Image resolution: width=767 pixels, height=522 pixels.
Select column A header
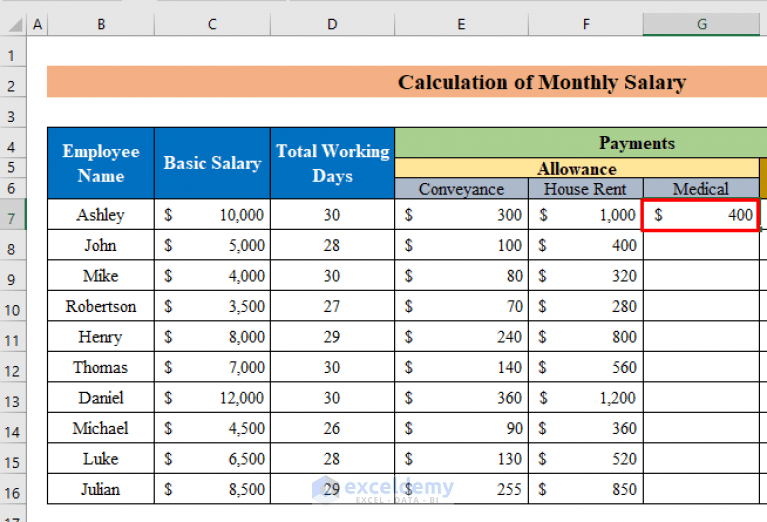(x=37, y=24)
